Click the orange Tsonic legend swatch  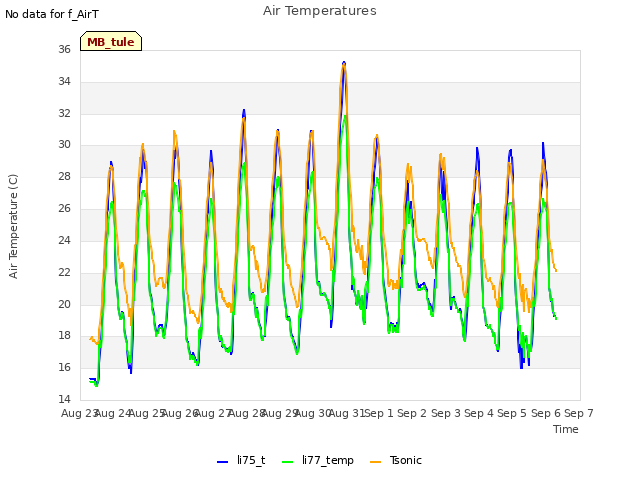coord(375,462)
